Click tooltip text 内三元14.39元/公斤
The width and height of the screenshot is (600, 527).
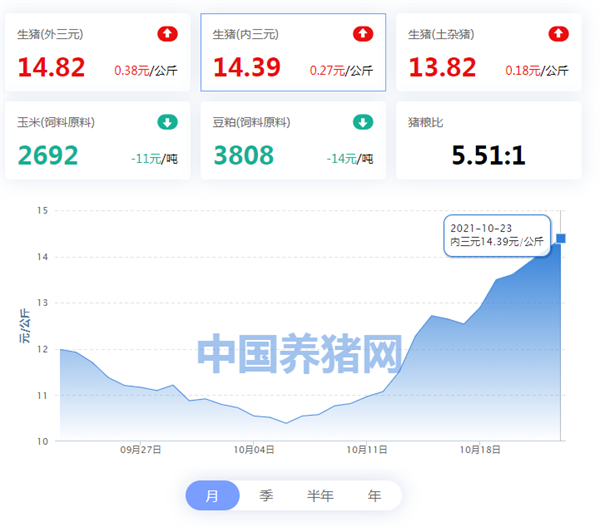pos(497,241)
